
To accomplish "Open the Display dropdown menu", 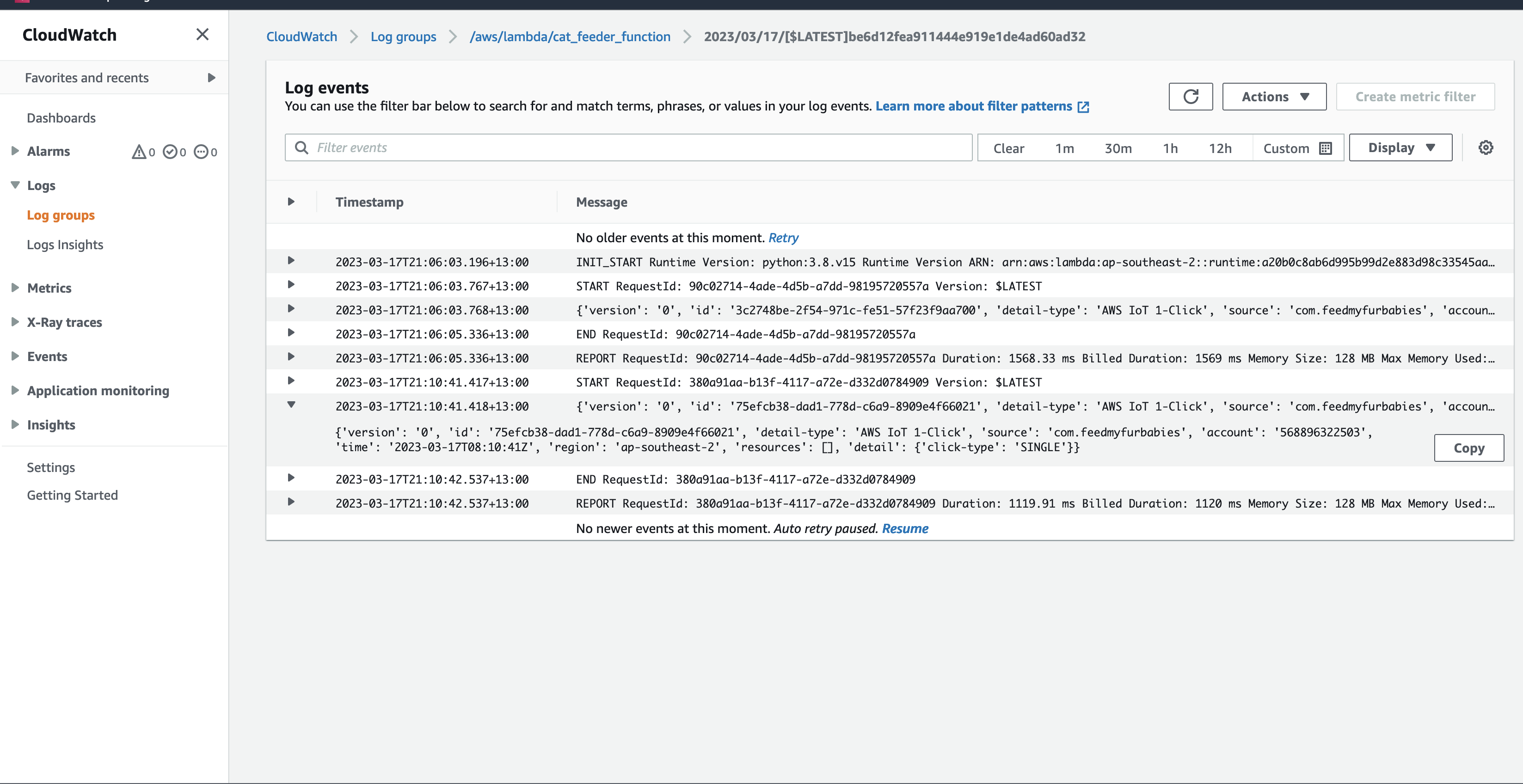I will point(1400,147).
